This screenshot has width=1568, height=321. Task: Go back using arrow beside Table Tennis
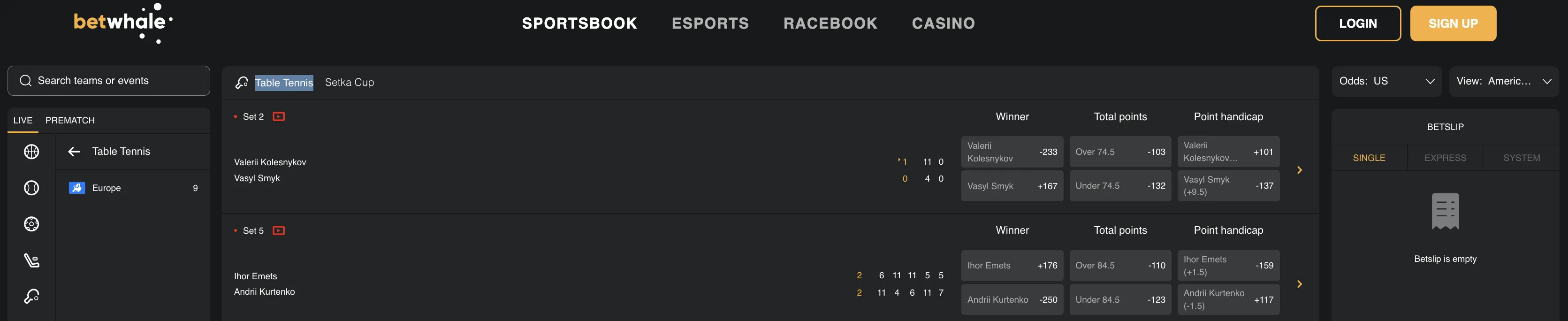tap(74, 152)
